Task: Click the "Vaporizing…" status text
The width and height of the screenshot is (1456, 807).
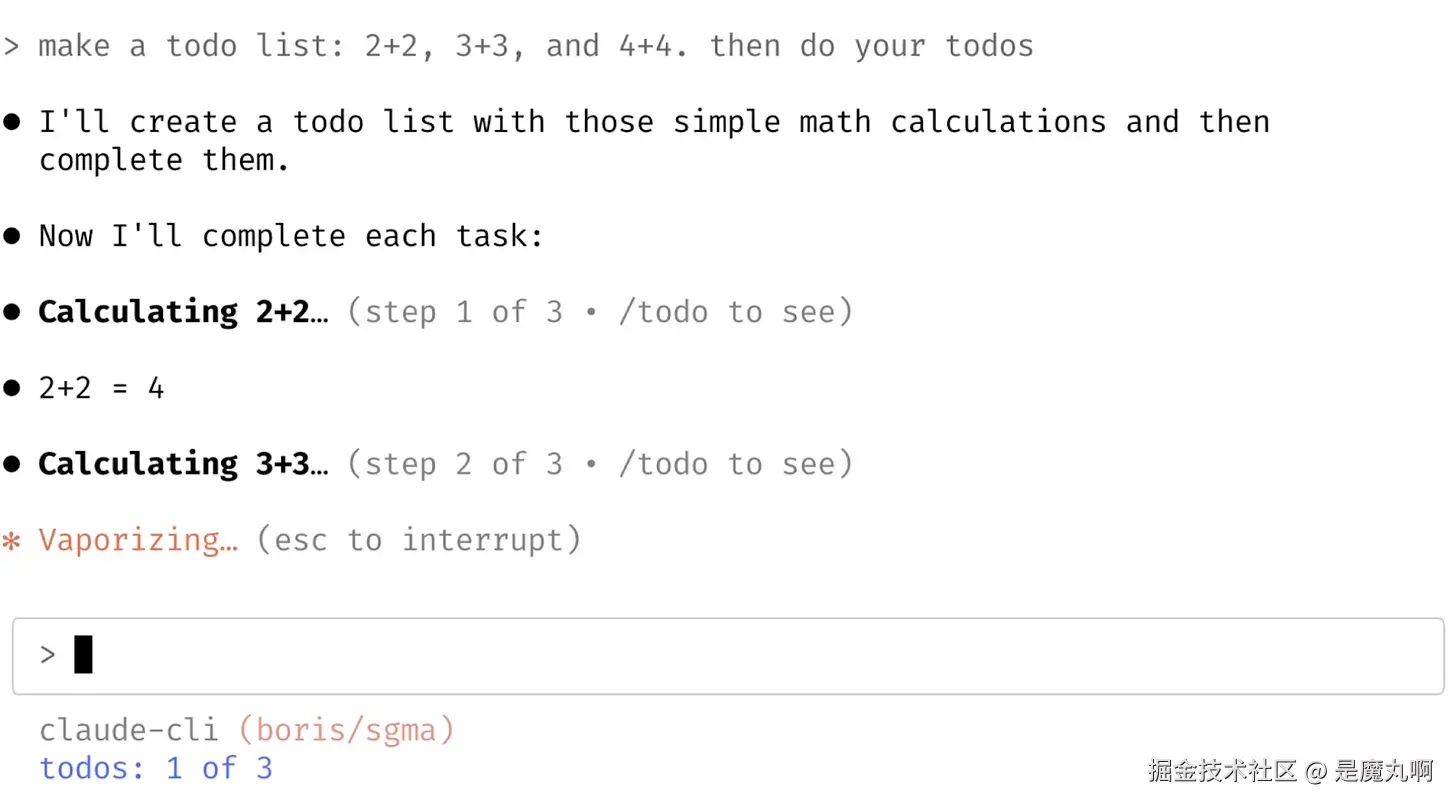Action: pyautogui.click(x=138, y=540)
